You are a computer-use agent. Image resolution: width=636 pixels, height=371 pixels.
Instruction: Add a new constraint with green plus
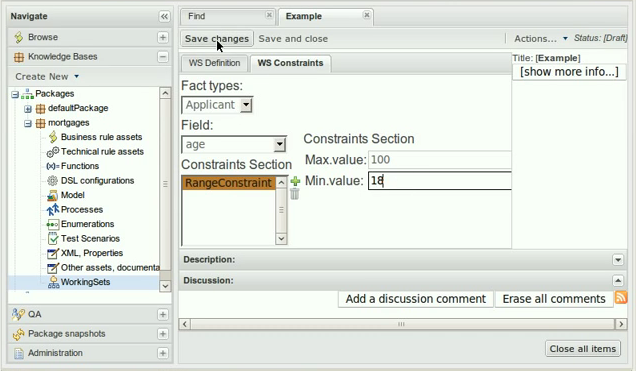tap(295, 181)
